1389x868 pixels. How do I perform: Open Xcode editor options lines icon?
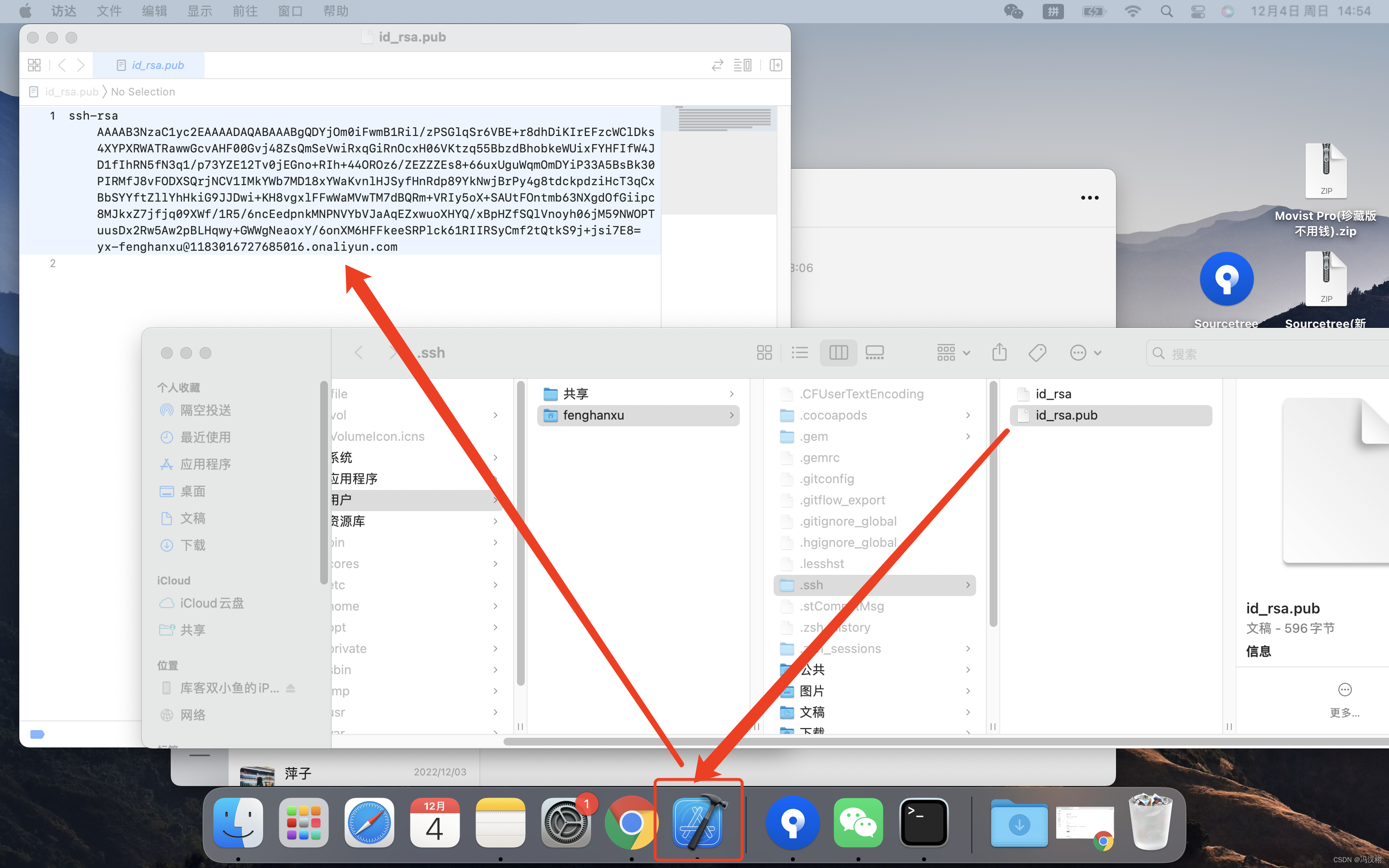(x=742, y=65)
